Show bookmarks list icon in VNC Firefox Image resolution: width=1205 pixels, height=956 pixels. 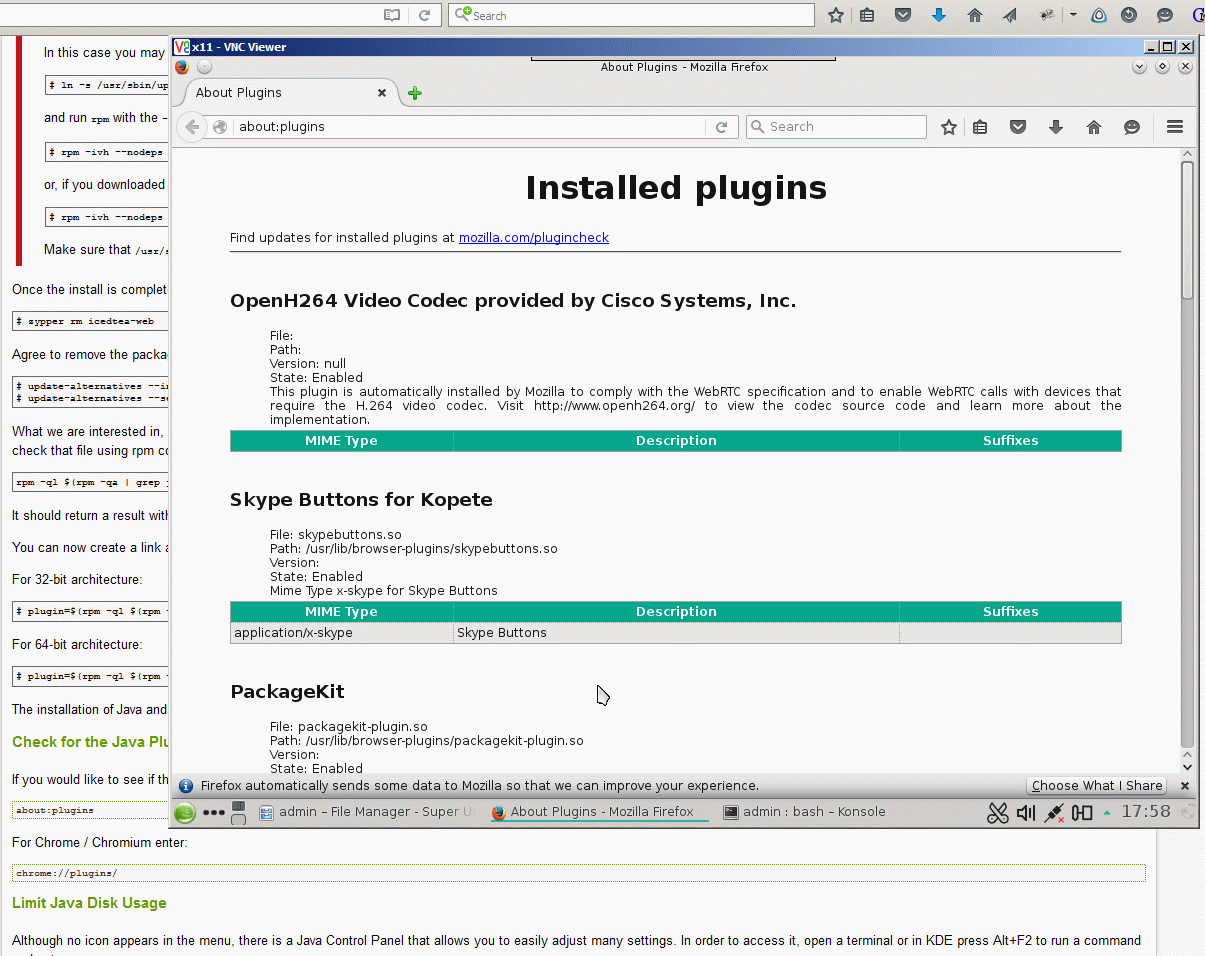pos(980,127)
